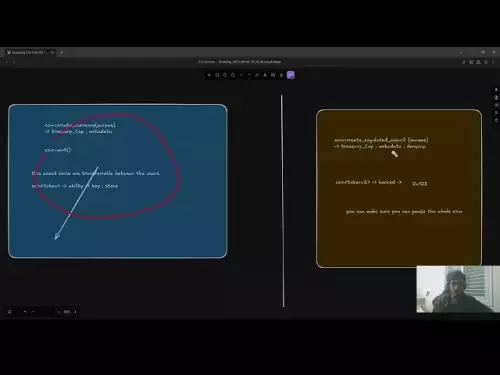Select the blue rounded rectangle panel

pyautogui.click(x=118, y=181)
